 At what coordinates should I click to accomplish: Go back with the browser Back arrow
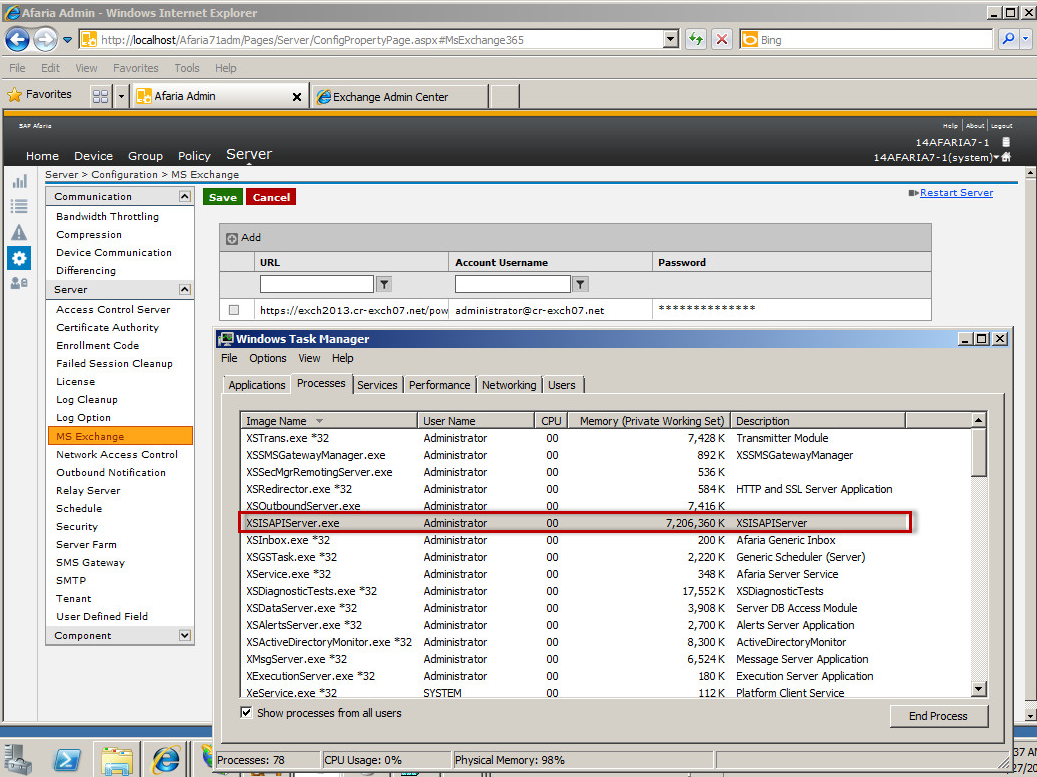coord(17,40)
